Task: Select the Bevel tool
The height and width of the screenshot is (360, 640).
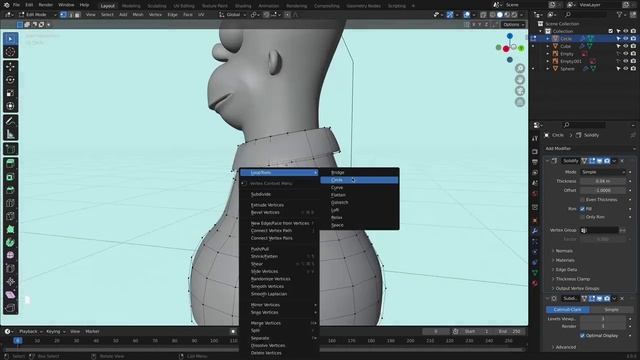Action: click(x=10, y=190)
